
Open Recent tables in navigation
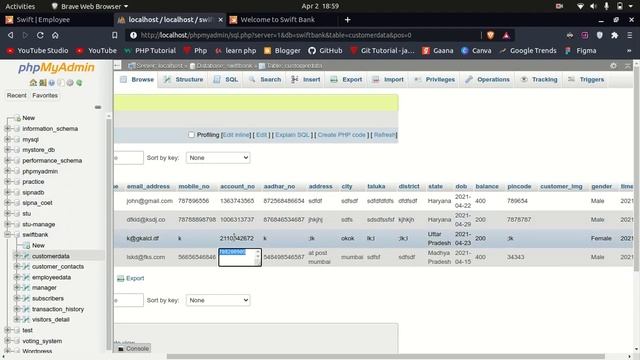[16, 95]
